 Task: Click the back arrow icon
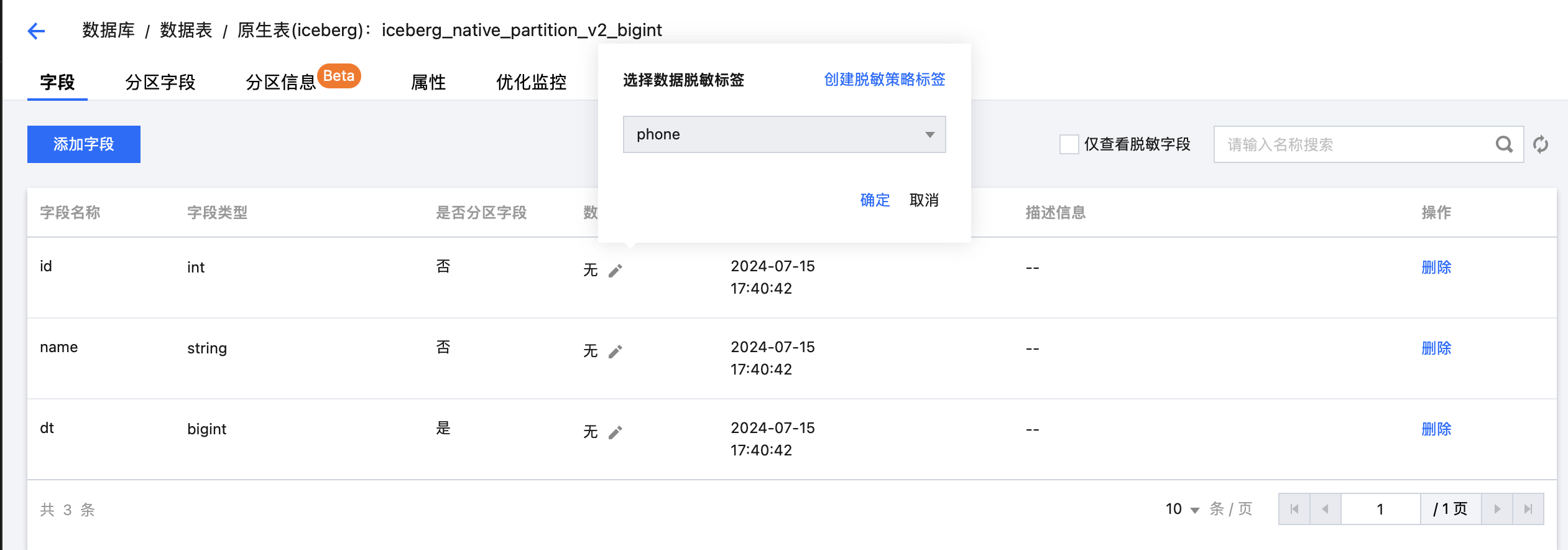(37, 30)
